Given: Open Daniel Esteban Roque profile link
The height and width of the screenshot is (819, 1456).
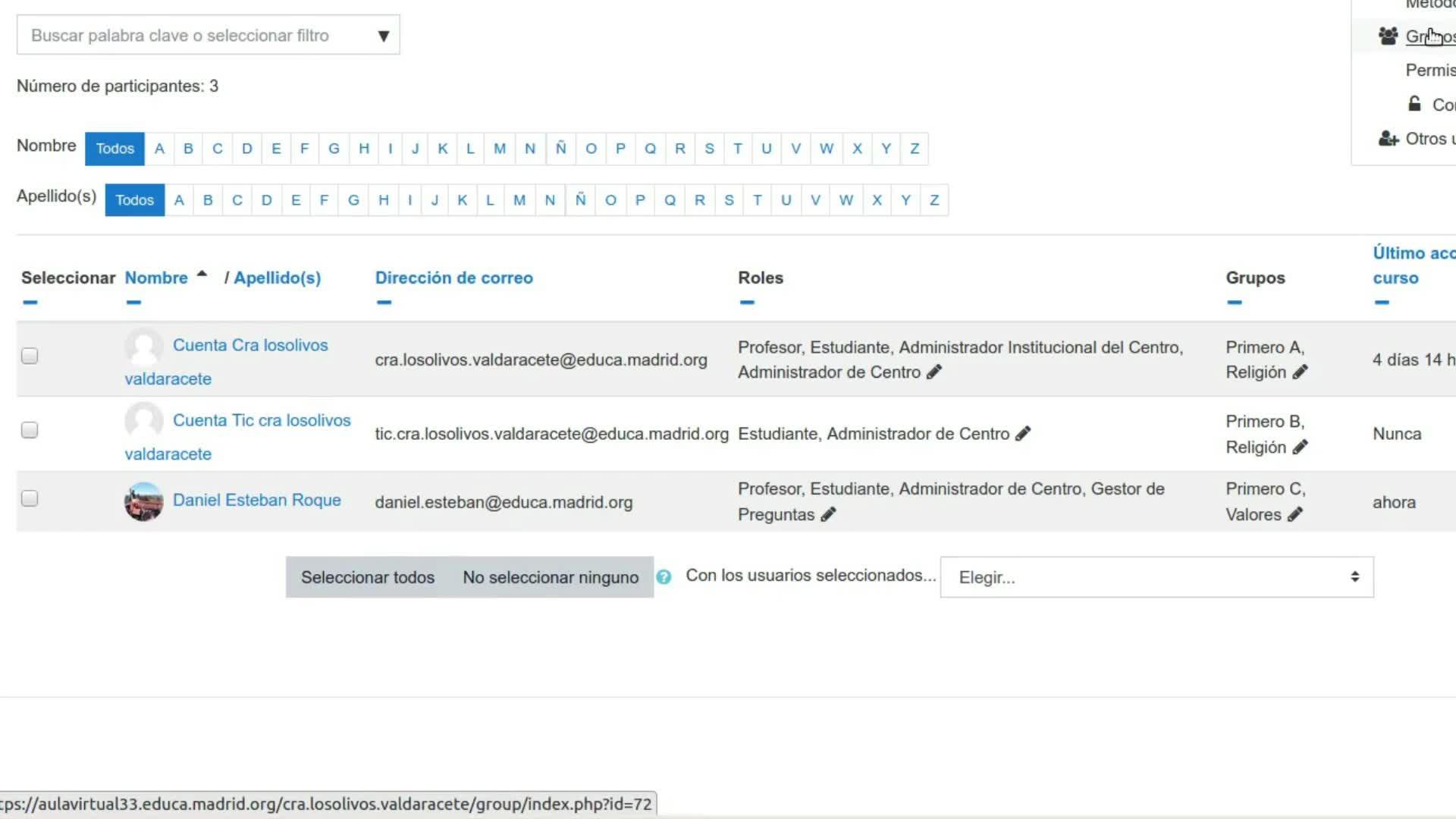Looking at the screenshot, I should point(256,500).
